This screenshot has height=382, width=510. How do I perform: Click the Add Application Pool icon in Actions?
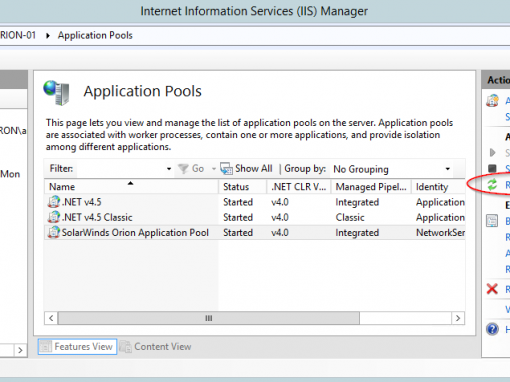492,101
